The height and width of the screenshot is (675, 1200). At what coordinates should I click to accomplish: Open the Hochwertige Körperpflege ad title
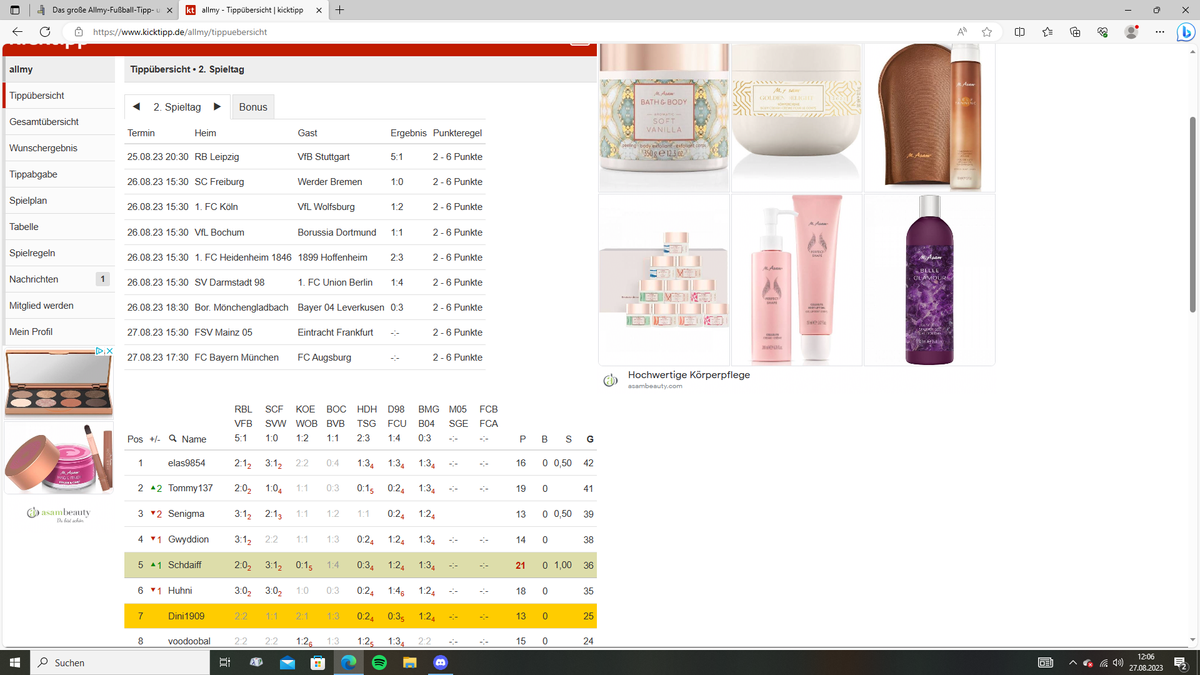click(689, 375)
